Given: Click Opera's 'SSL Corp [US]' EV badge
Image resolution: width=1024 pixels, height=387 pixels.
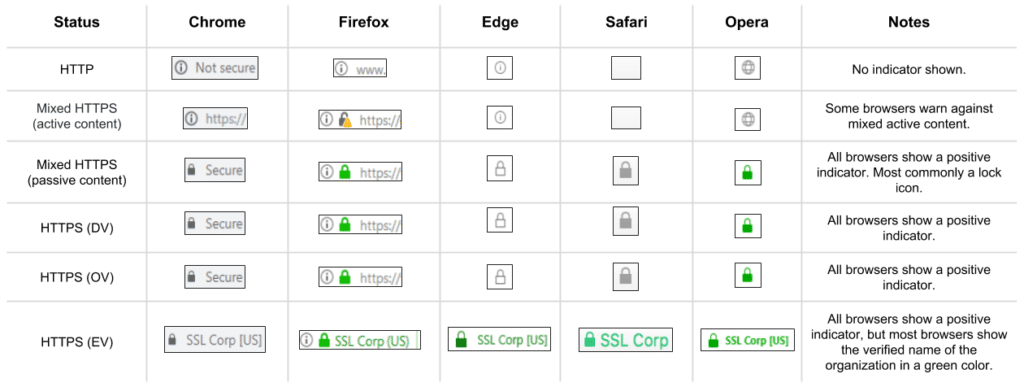Looking at the screenshot, I should [748, 340].
